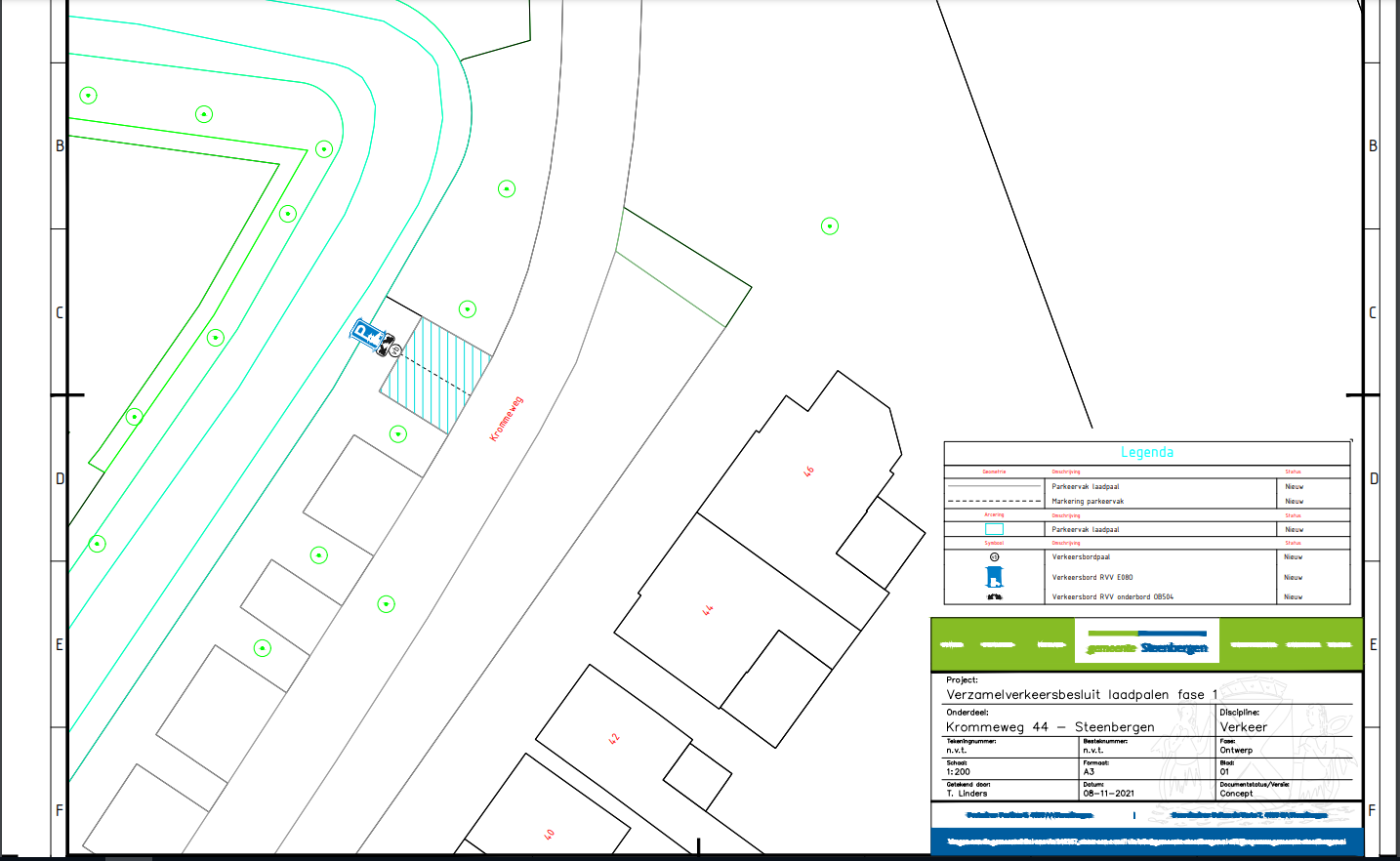Select house number 46 on the map
The image size is (1400, 861).
[x=808, y=471]
